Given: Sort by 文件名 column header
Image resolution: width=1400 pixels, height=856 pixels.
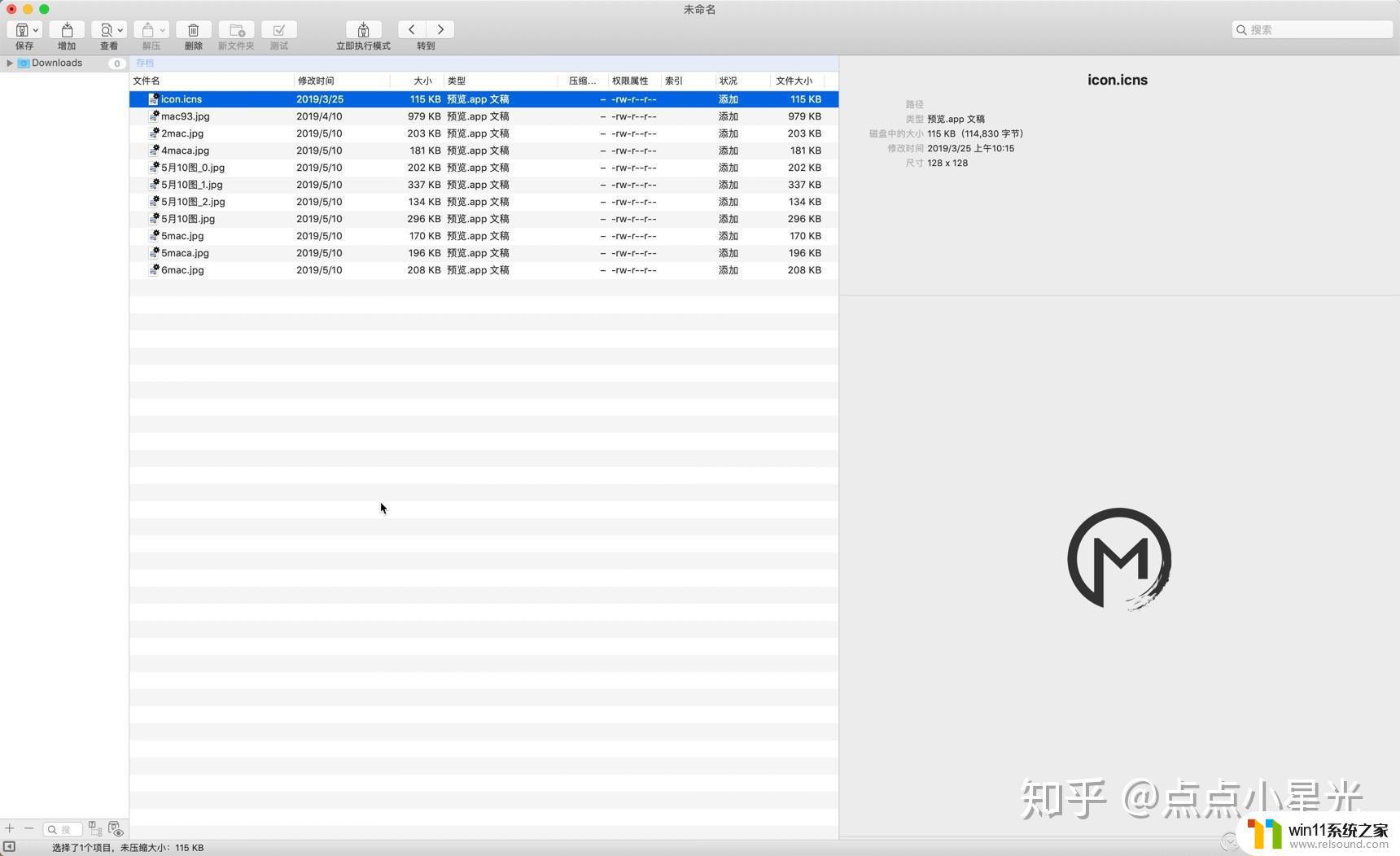Looking at the screenshot, I should [x=212, y=81].
